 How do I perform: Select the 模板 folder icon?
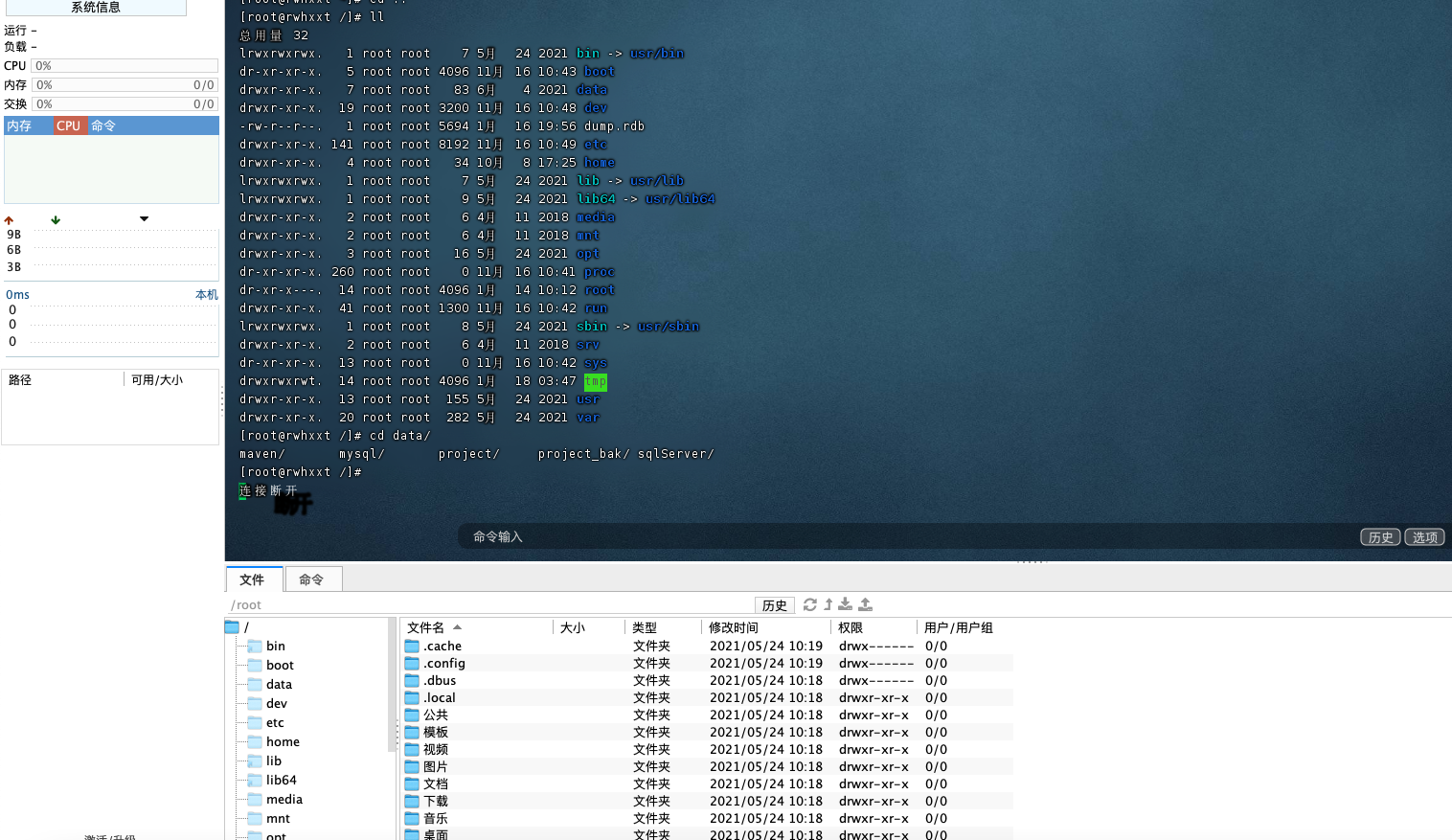point(412,733)
